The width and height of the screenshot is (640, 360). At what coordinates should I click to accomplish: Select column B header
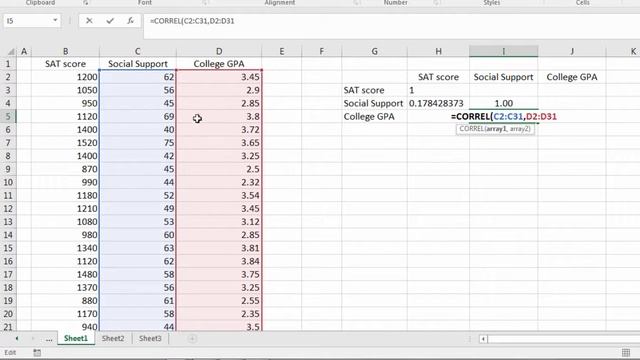65,51
